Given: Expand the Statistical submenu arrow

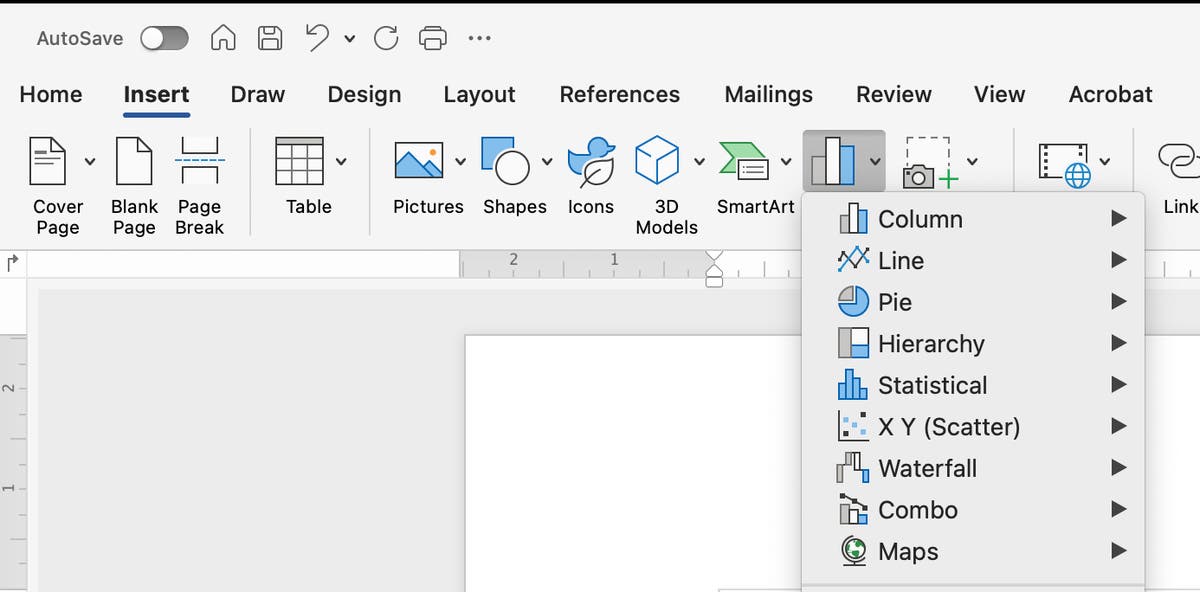Looking at the screenshot, I should [x=1119, y=385].
